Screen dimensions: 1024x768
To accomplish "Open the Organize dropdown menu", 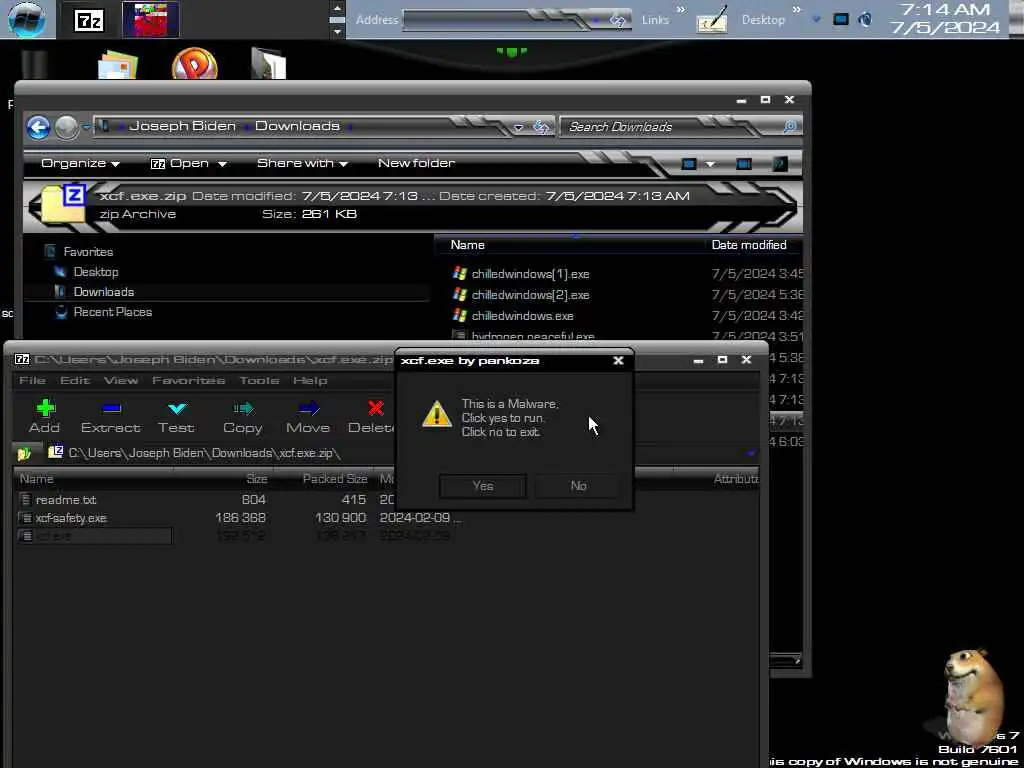I will point(80,163).
